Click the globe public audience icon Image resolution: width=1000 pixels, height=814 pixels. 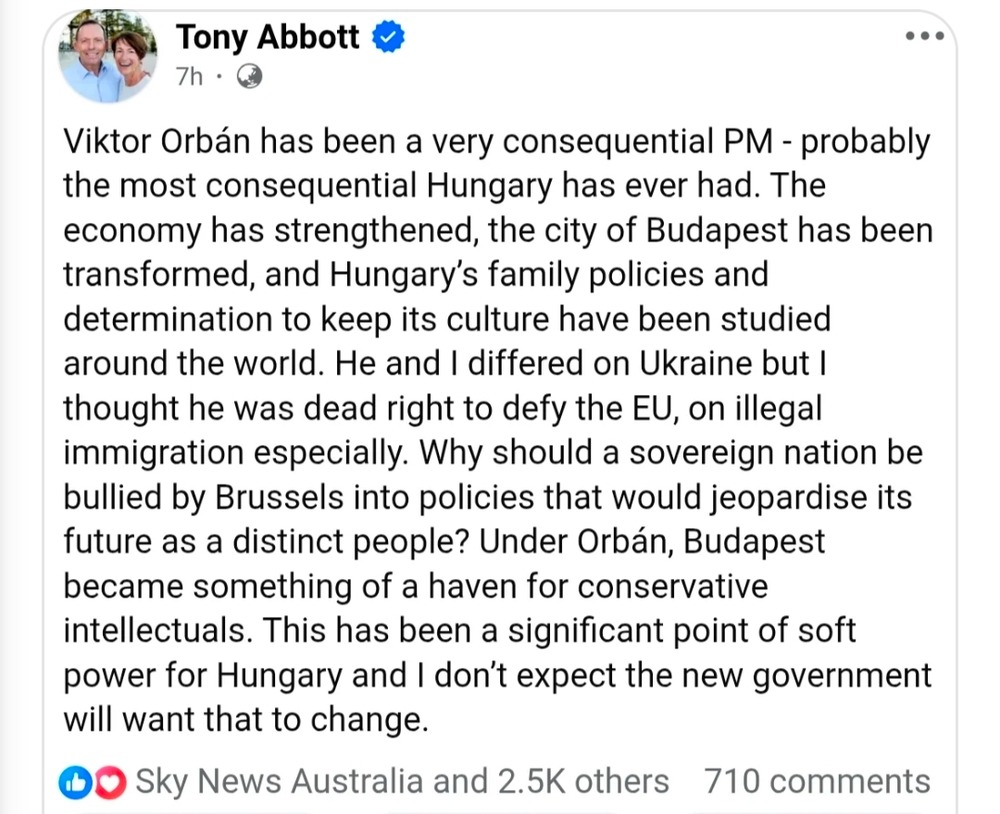248,76
